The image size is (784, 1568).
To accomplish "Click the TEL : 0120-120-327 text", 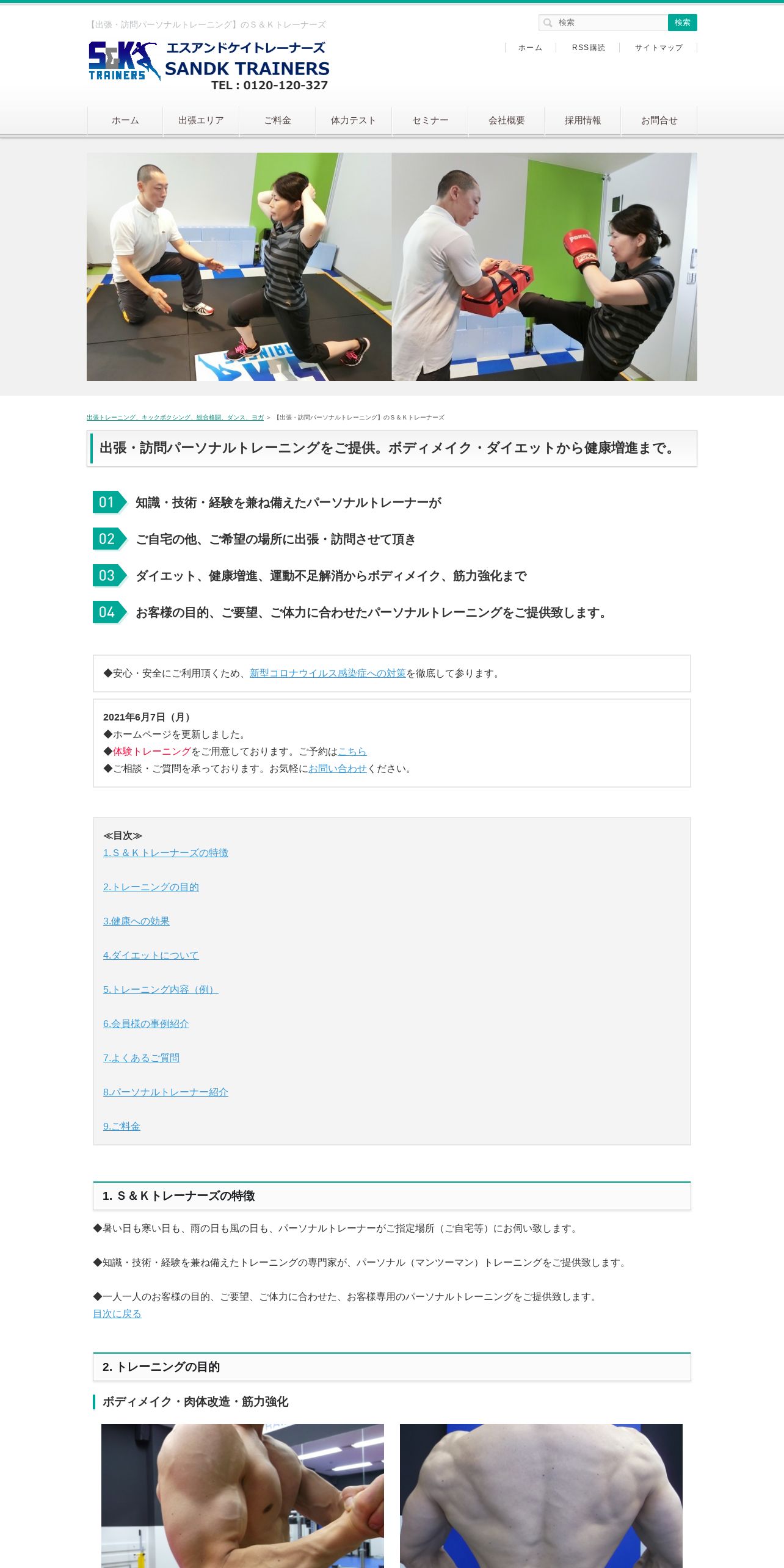I will pos(269,85).
